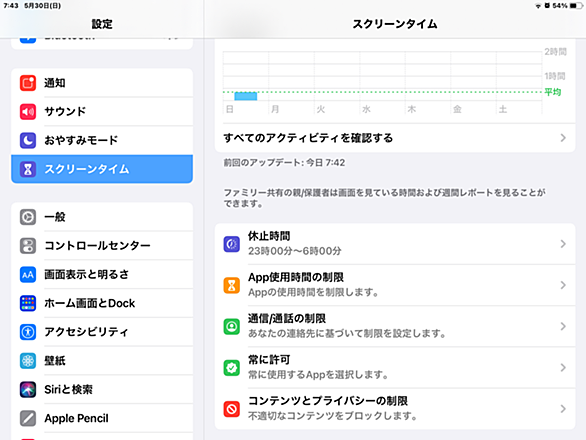Tap the blue Sunday usage bar
The height and width of the screenshot is (440, 586).
[x=246, y=96]
